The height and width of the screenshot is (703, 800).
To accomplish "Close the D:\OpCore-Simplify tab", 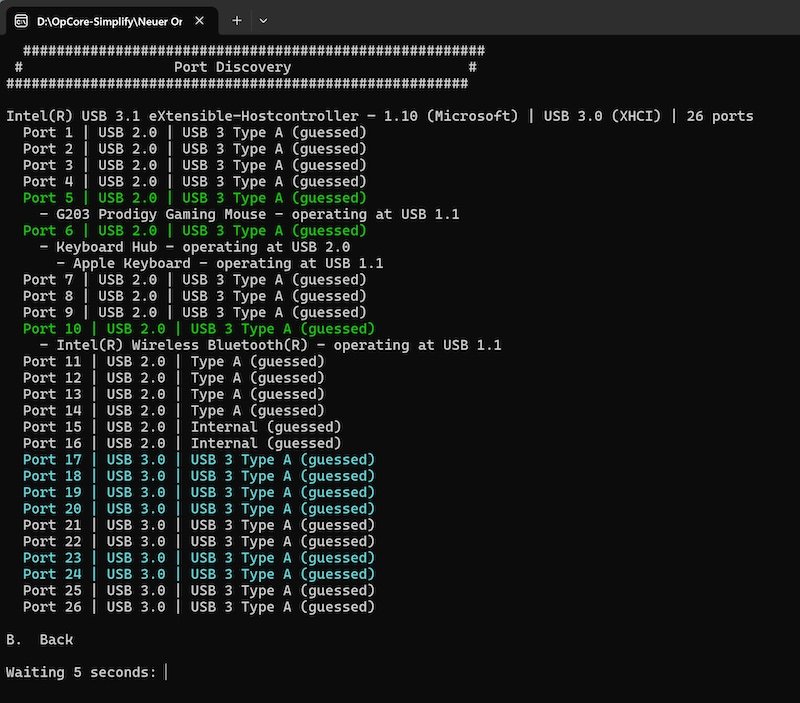I will click(199, 21).
